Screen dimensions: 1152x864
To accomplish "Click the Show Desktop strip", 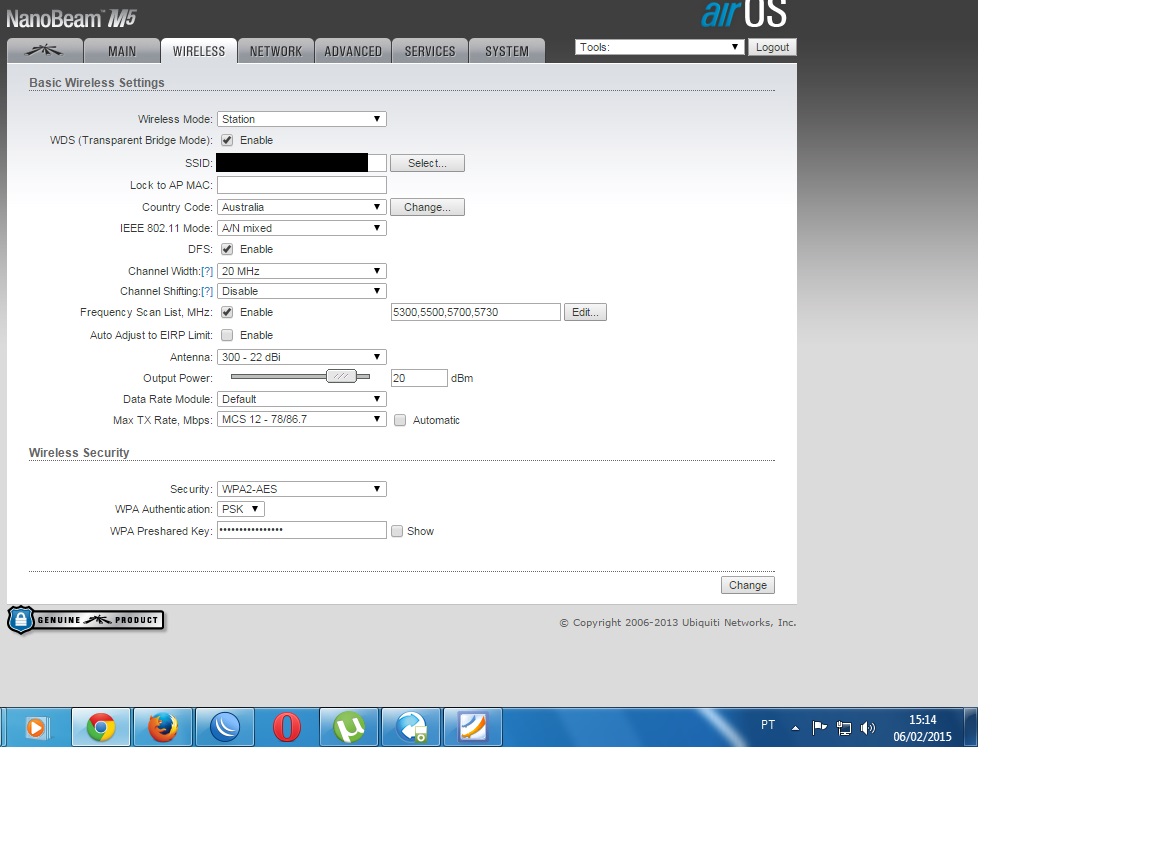I will click(x=971, y=727).
